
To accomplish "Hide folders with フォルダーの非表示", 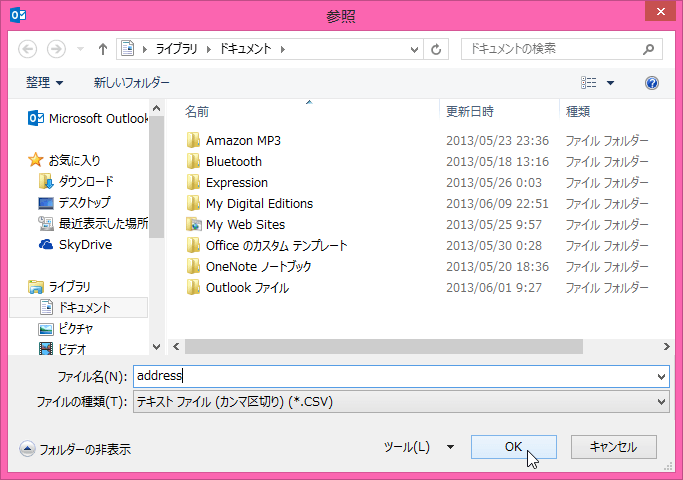I will (75, 449).
